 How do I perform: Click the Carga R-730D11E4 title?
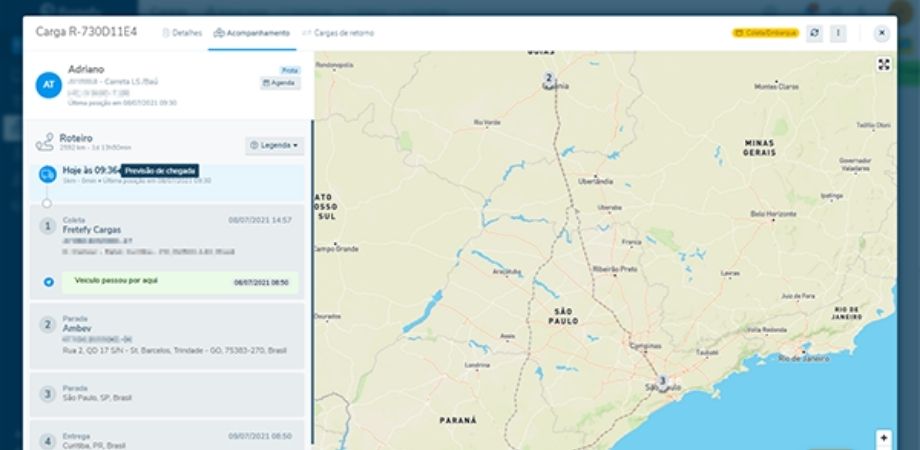pos(86,32)
